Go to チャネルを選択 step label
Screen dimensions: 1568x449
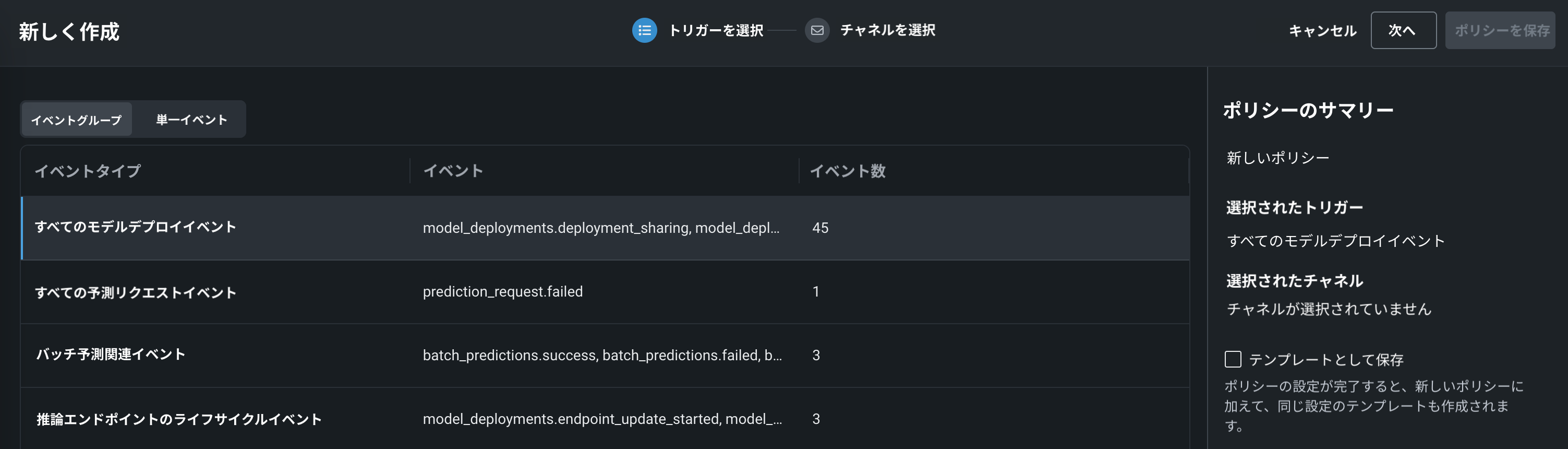point(887,30)
